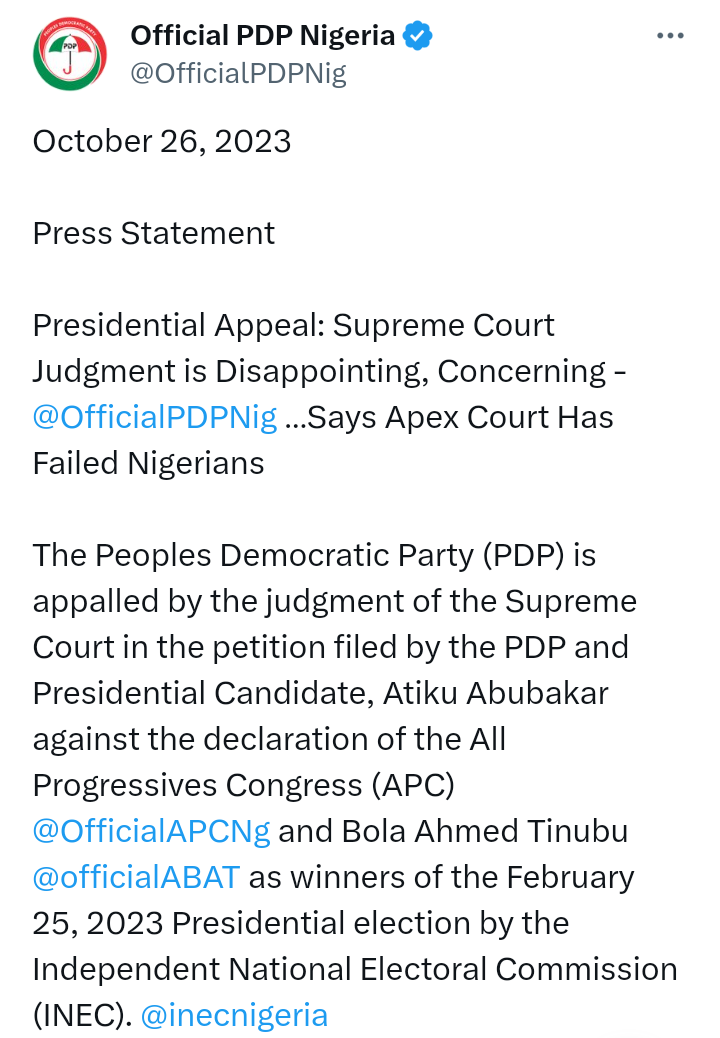Click the PDP umbrella profile avatar
This screenshot has width=720, height=1038.
68,54
